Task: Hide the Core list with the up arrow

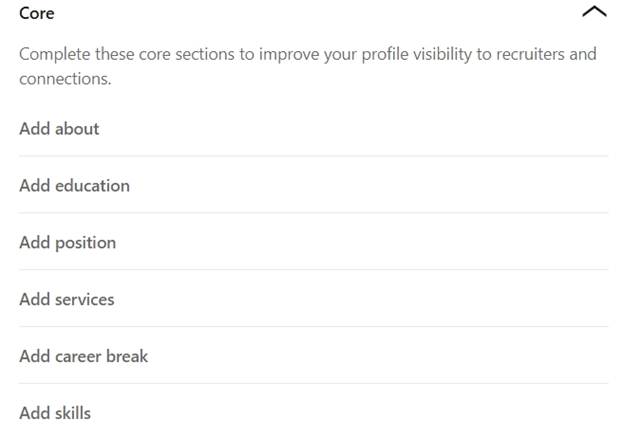Action: (x=594, y=12)
